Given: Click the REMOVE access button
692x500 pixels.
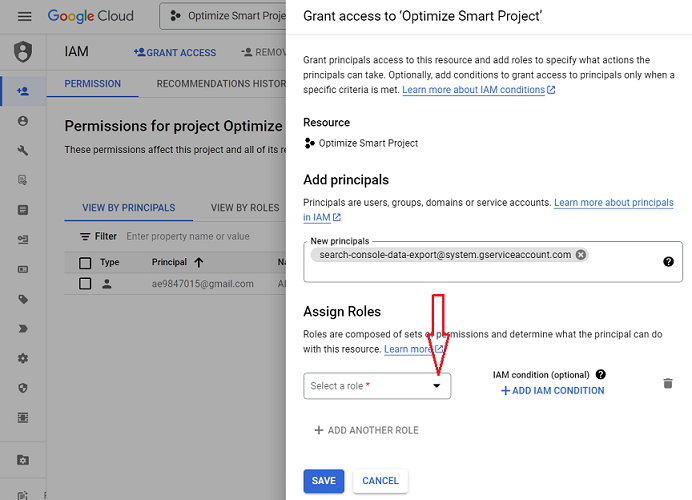Looking at the screenshot, I should [263, 53].
